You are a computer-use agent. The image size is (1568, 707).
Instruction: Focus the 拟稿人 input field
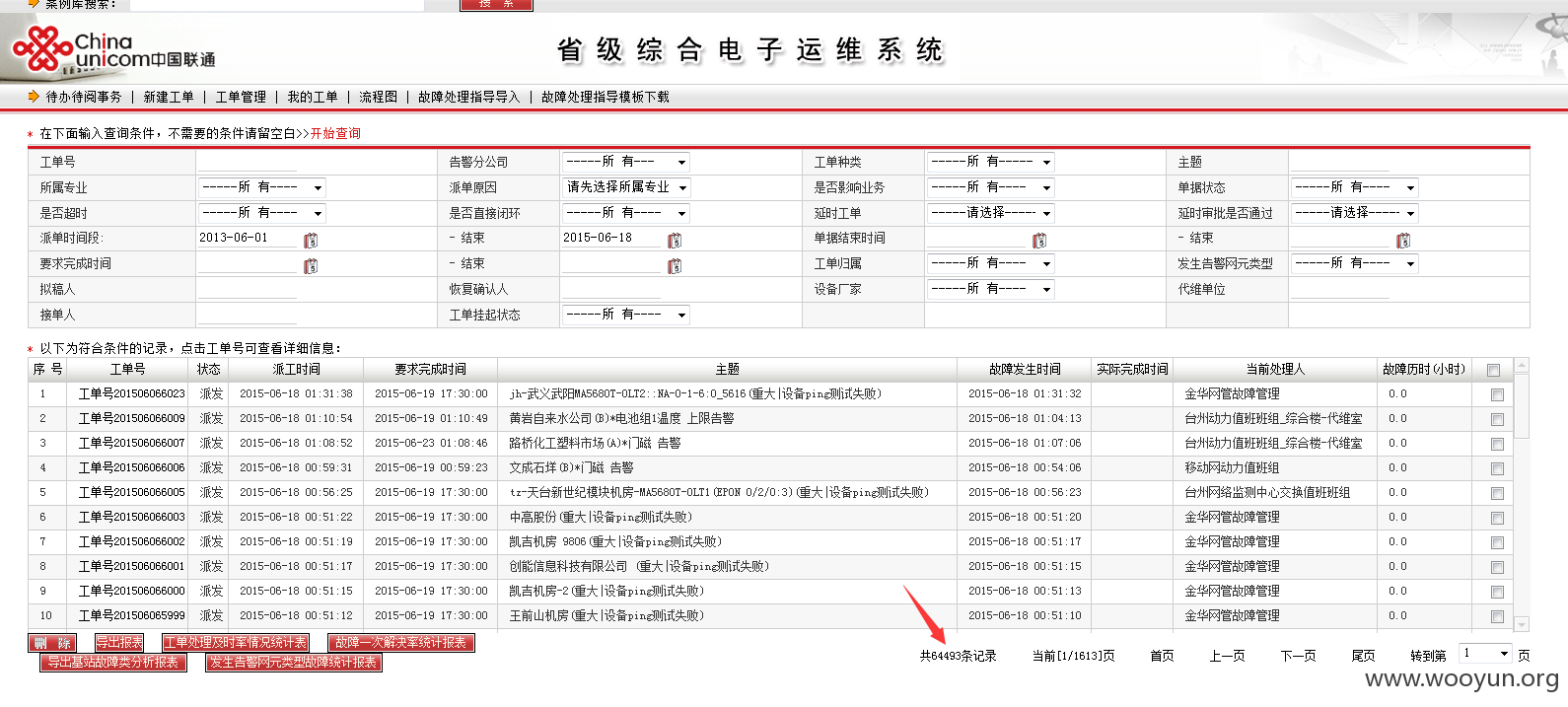[x=247, y=289]
